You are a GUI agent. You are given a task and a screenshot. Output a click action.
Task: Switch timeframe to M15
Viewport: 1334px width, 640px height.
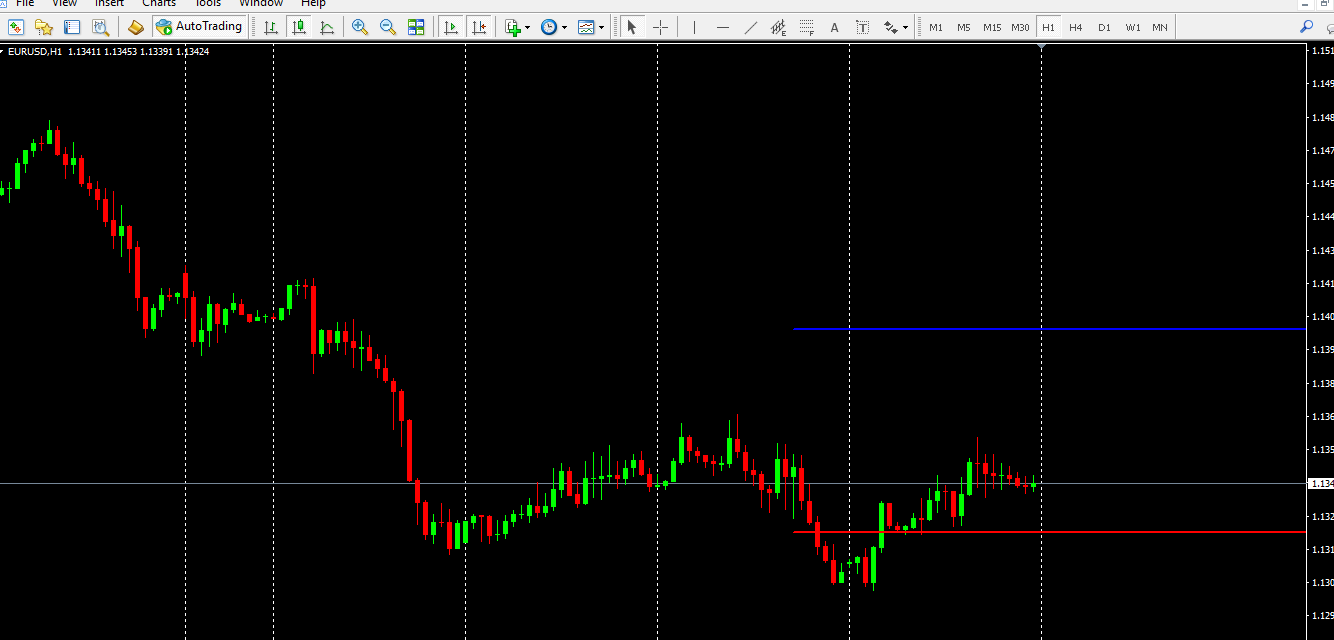tap(992, 27)
